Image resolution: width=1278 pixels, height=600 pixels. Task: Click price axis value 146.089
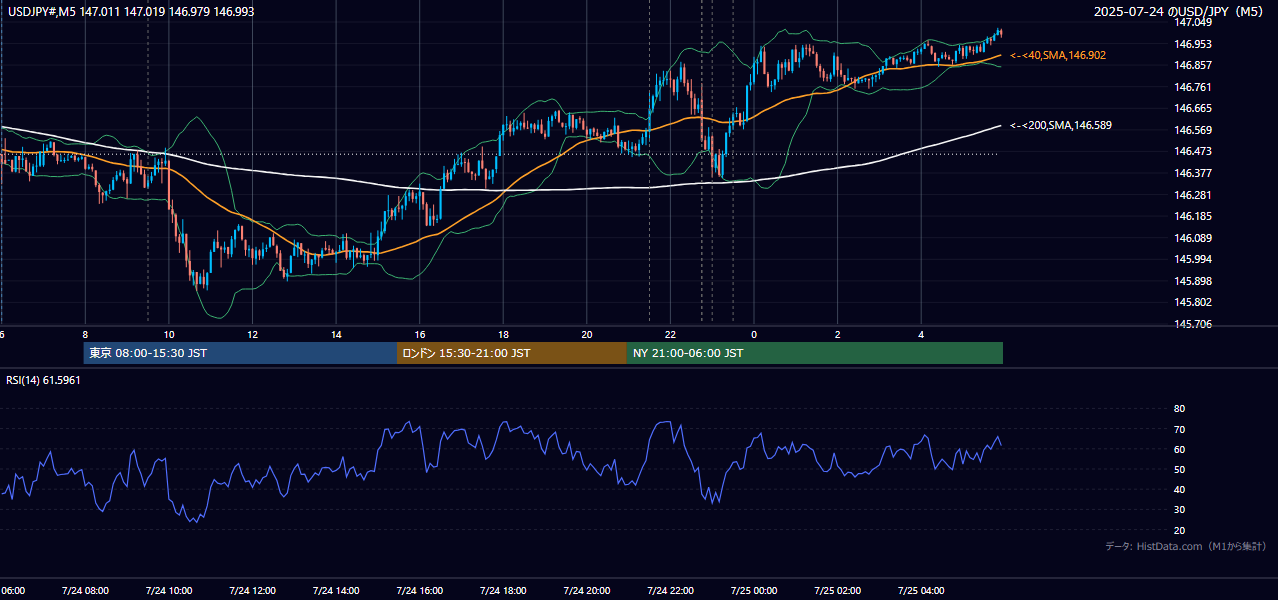tap(1193, 238)
